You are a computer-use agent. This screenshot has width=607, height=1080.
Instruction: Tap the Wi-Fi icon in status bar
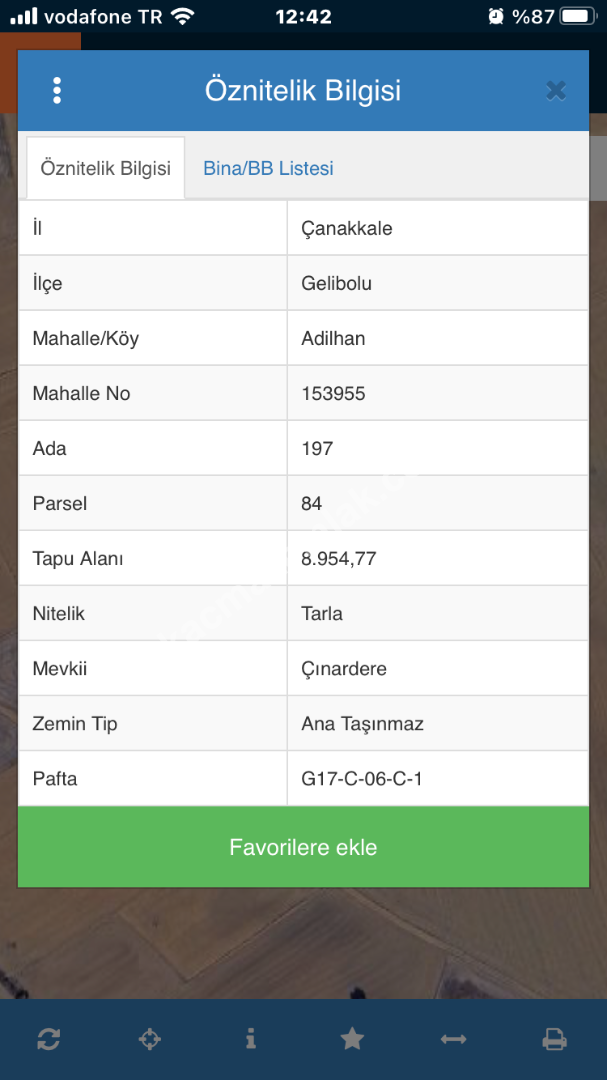(x=182, y=16)
